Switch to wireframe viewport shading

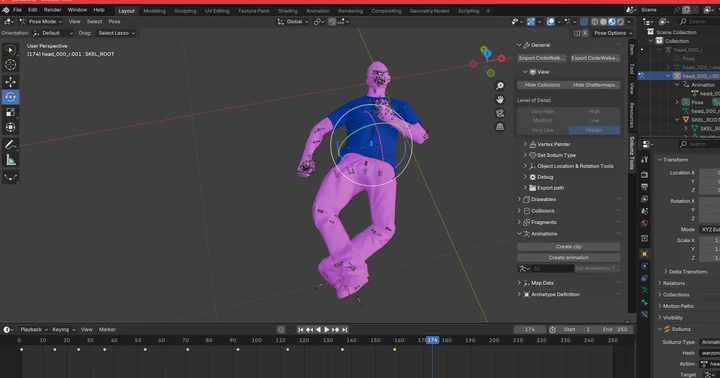coord(595,22)
